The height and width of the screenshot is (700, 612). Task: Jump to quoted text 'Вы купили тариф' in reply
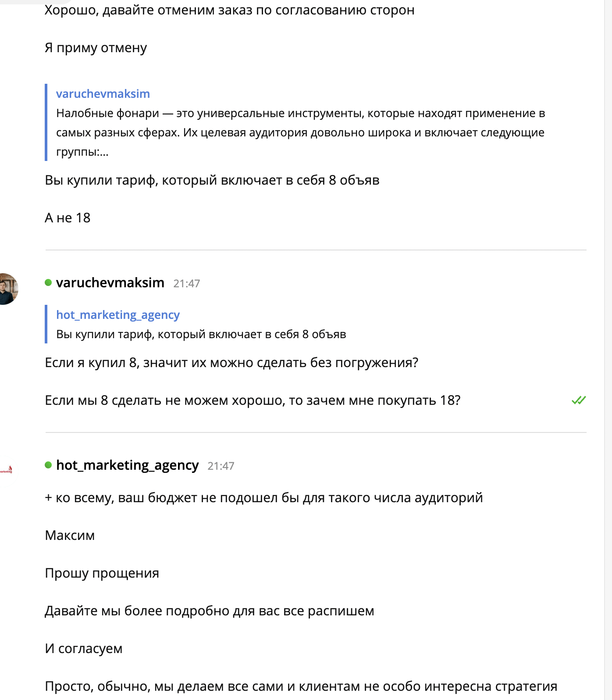pyautogui.click(x=201, y=334)
